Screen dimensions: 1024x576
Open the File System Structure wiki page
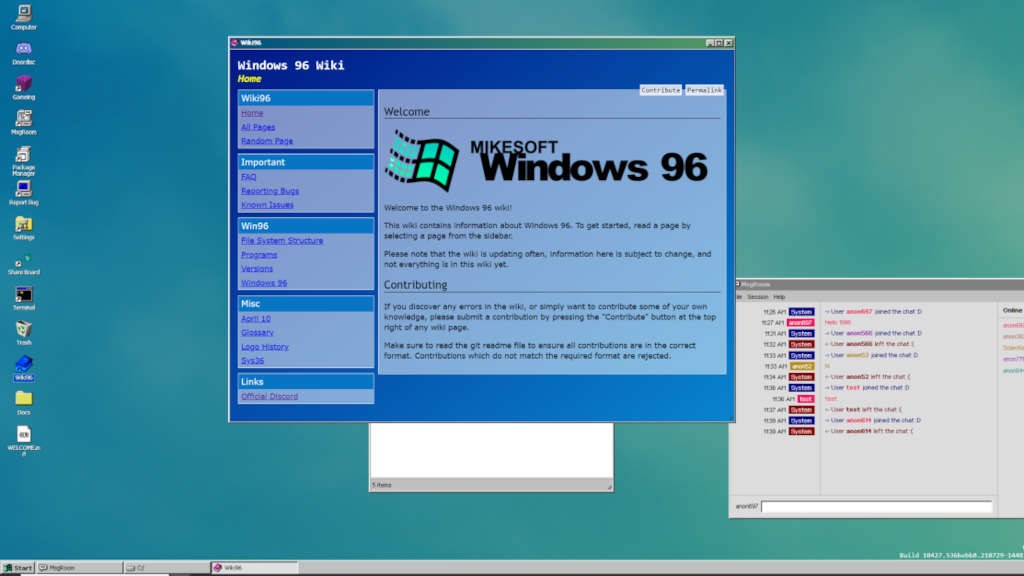coord(281,240)
